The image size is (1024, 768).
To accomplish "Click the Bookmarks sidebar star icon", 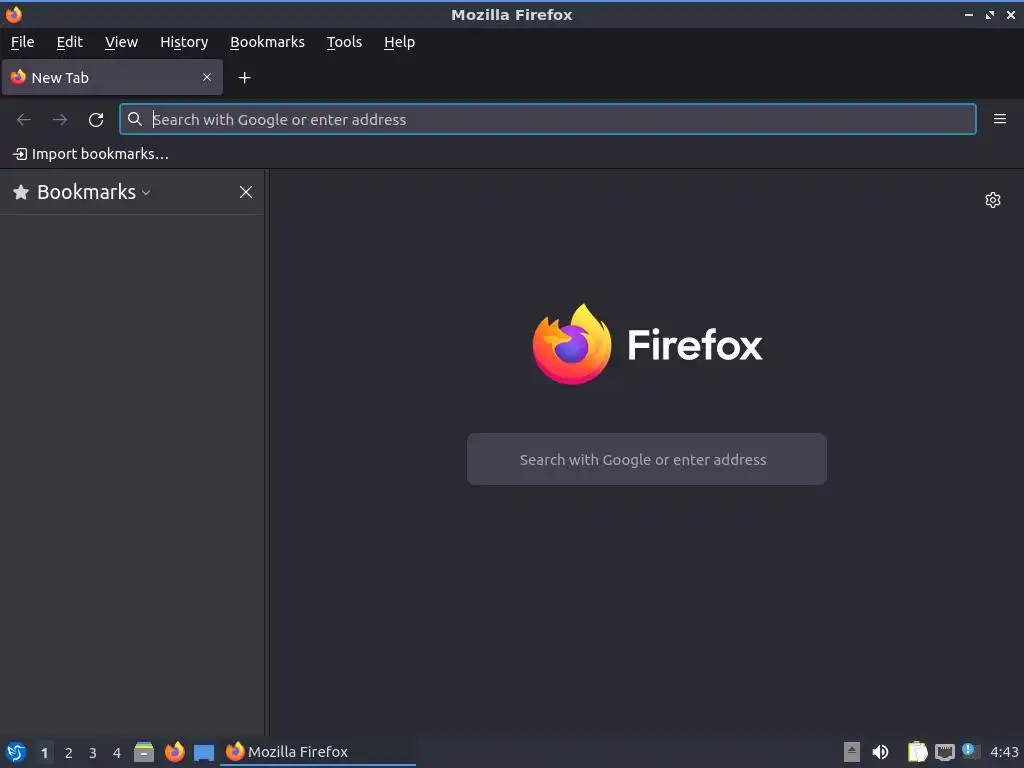I will pos(21,192).
